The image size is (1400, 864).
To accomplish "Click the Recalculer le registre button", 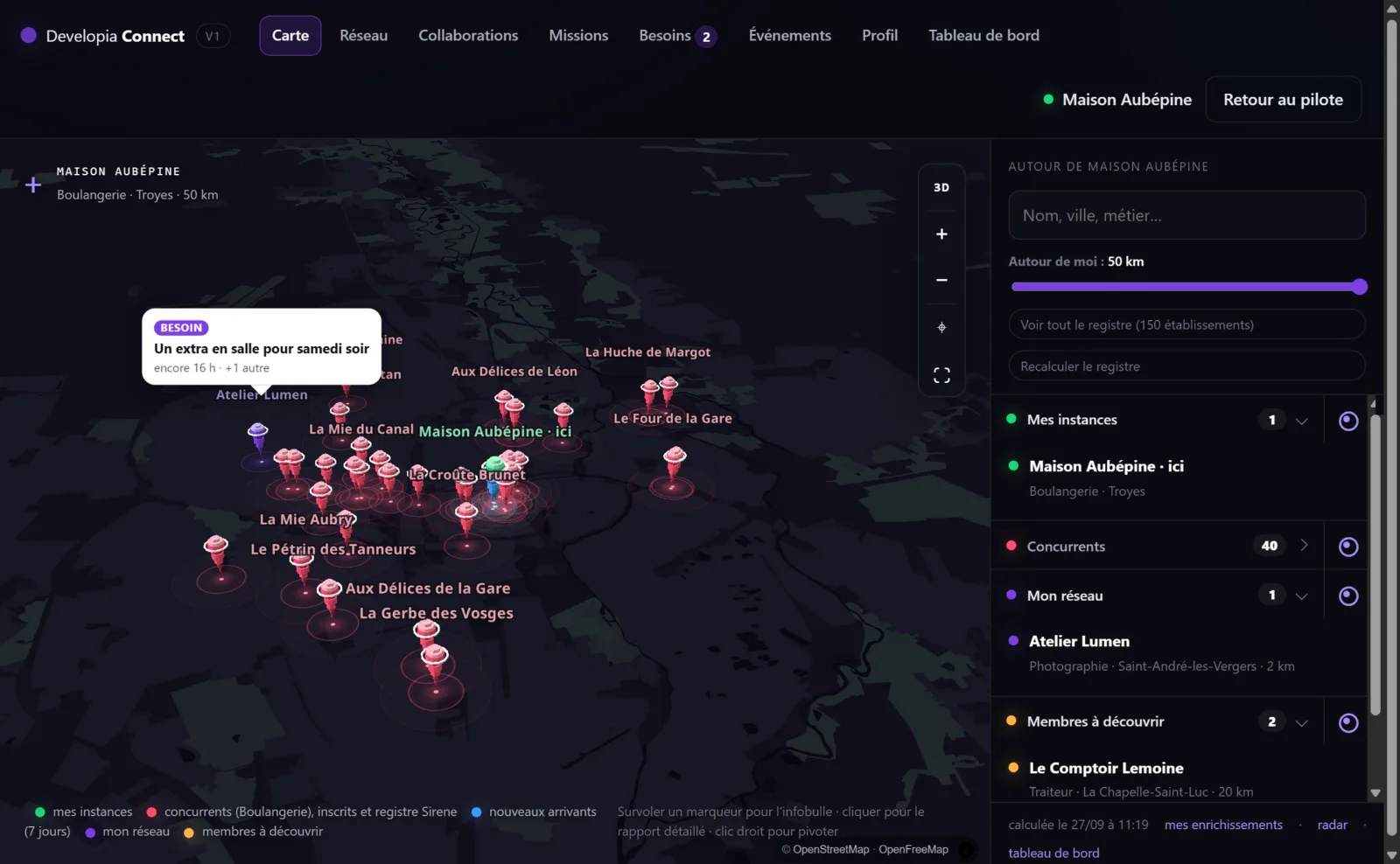I will [1186, 366].
